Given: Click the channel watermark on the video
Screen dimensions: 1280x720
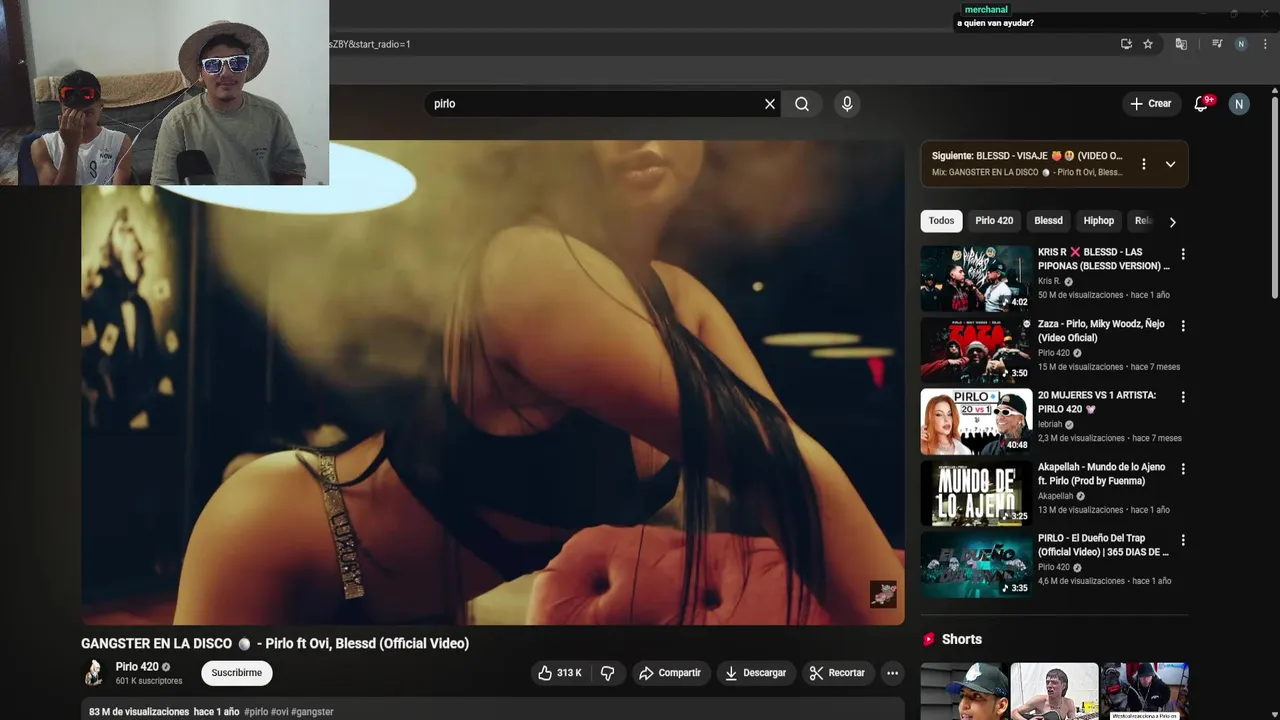Looking at the screenshot, I should pos(883,594).
